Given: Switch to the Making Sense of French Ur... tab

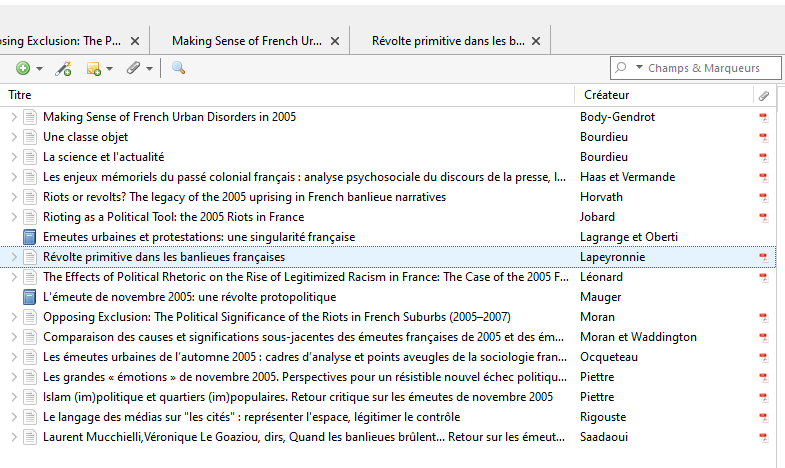Looking at the screenshot, I should tap(246, 41).
